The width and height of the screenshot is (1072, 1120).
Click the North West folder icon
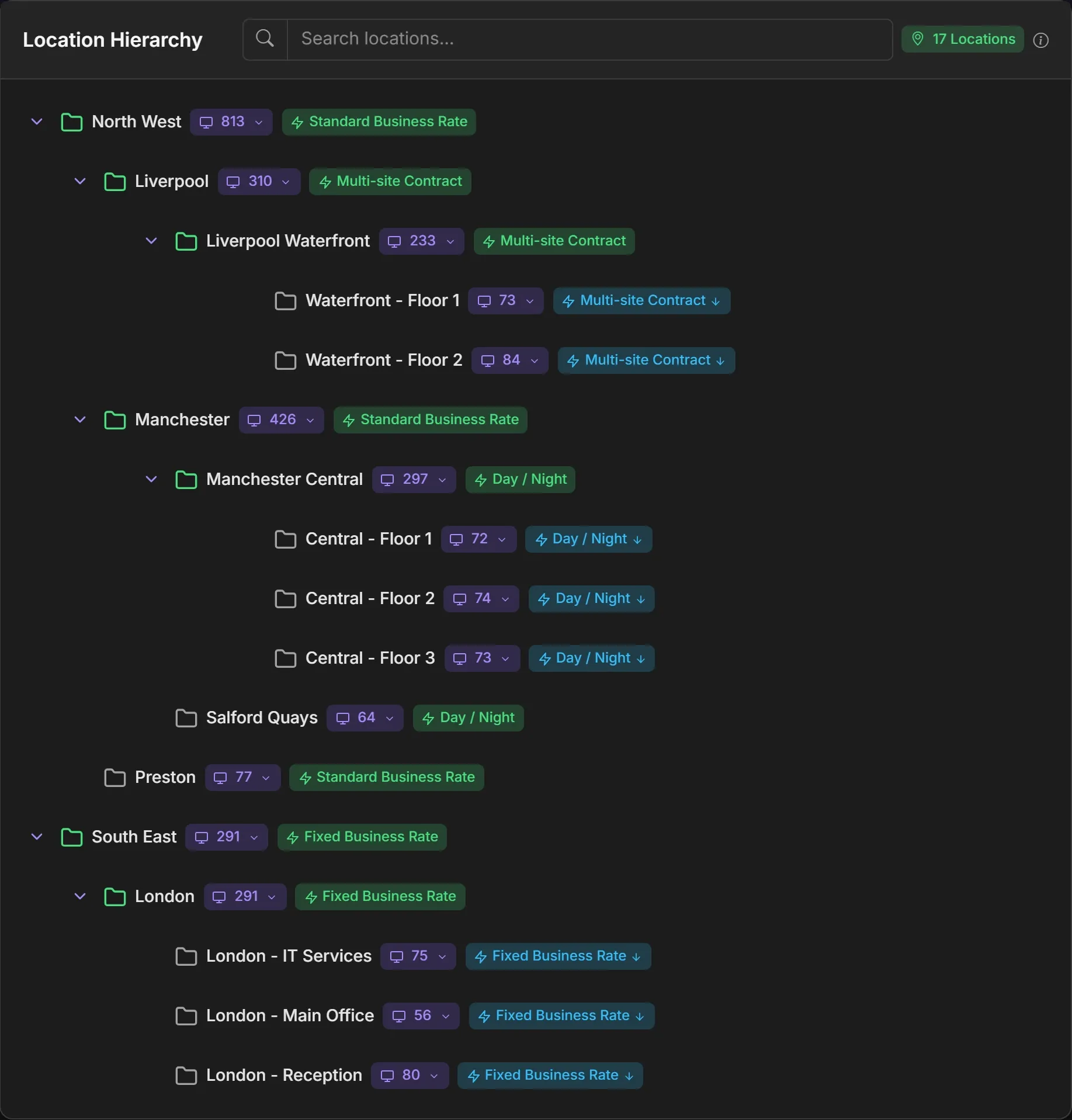[x=72, y=122]
